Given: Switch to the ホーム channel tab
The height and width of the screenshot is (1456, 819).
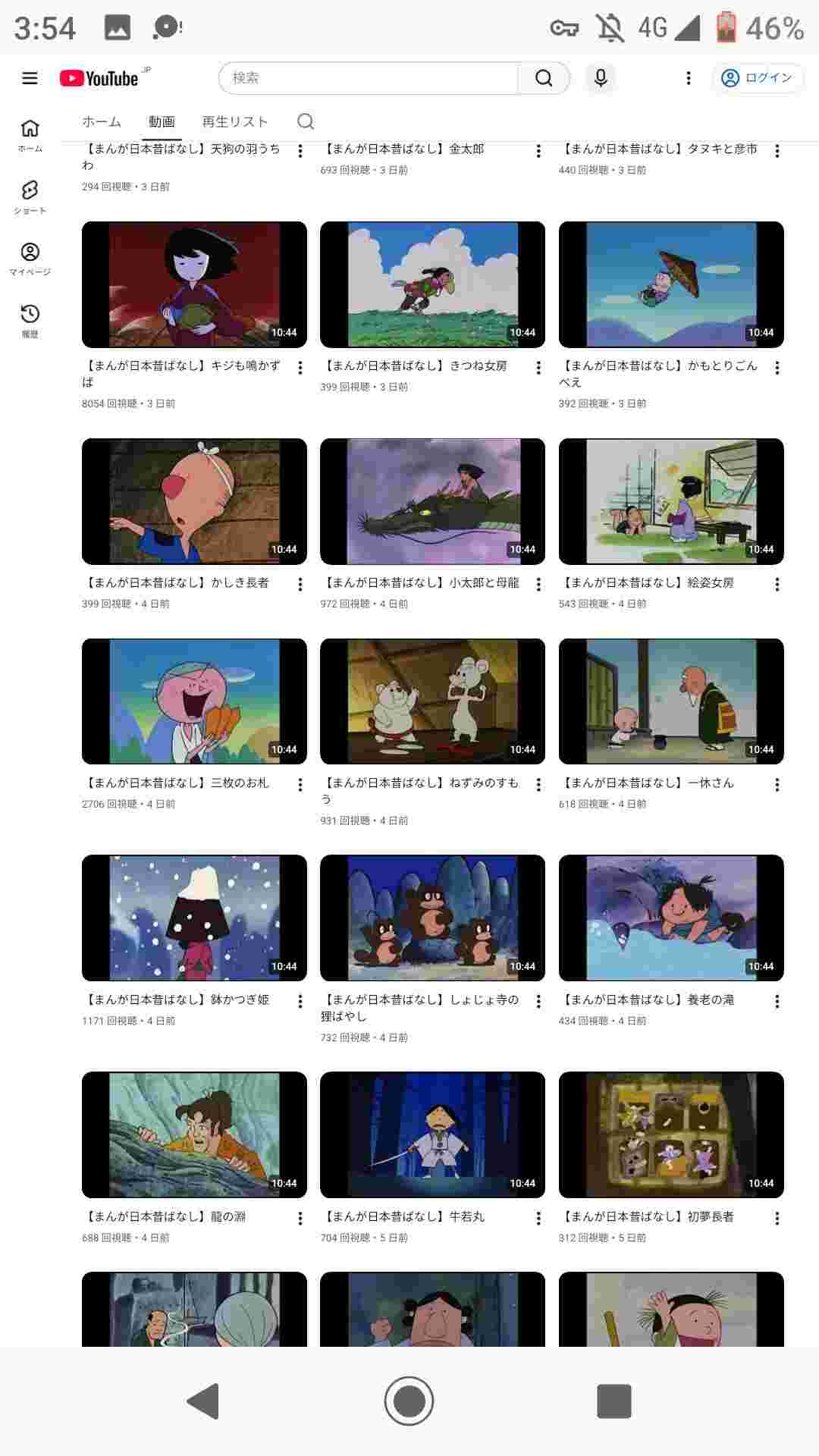Looking at the screenshot, I should click(x=102, y=121).
